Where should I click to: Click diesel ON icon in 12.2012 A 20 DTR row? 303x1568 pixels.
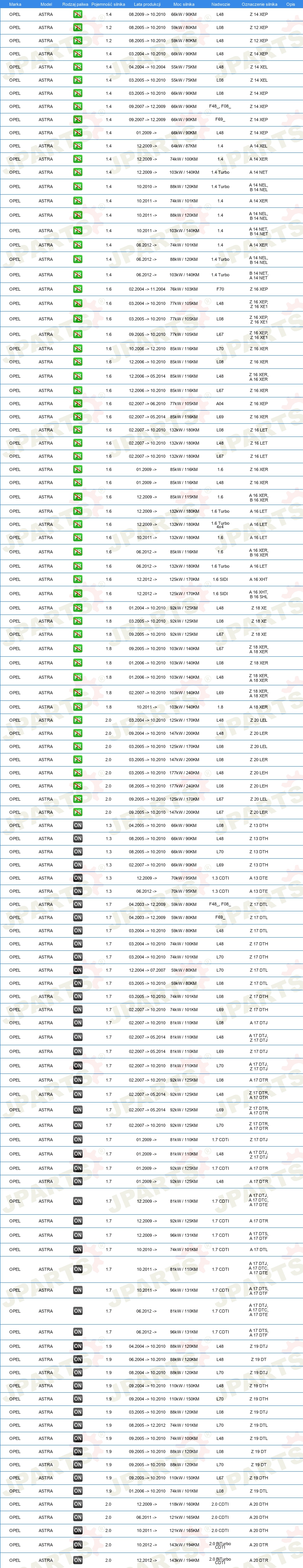coord(77,1560)
